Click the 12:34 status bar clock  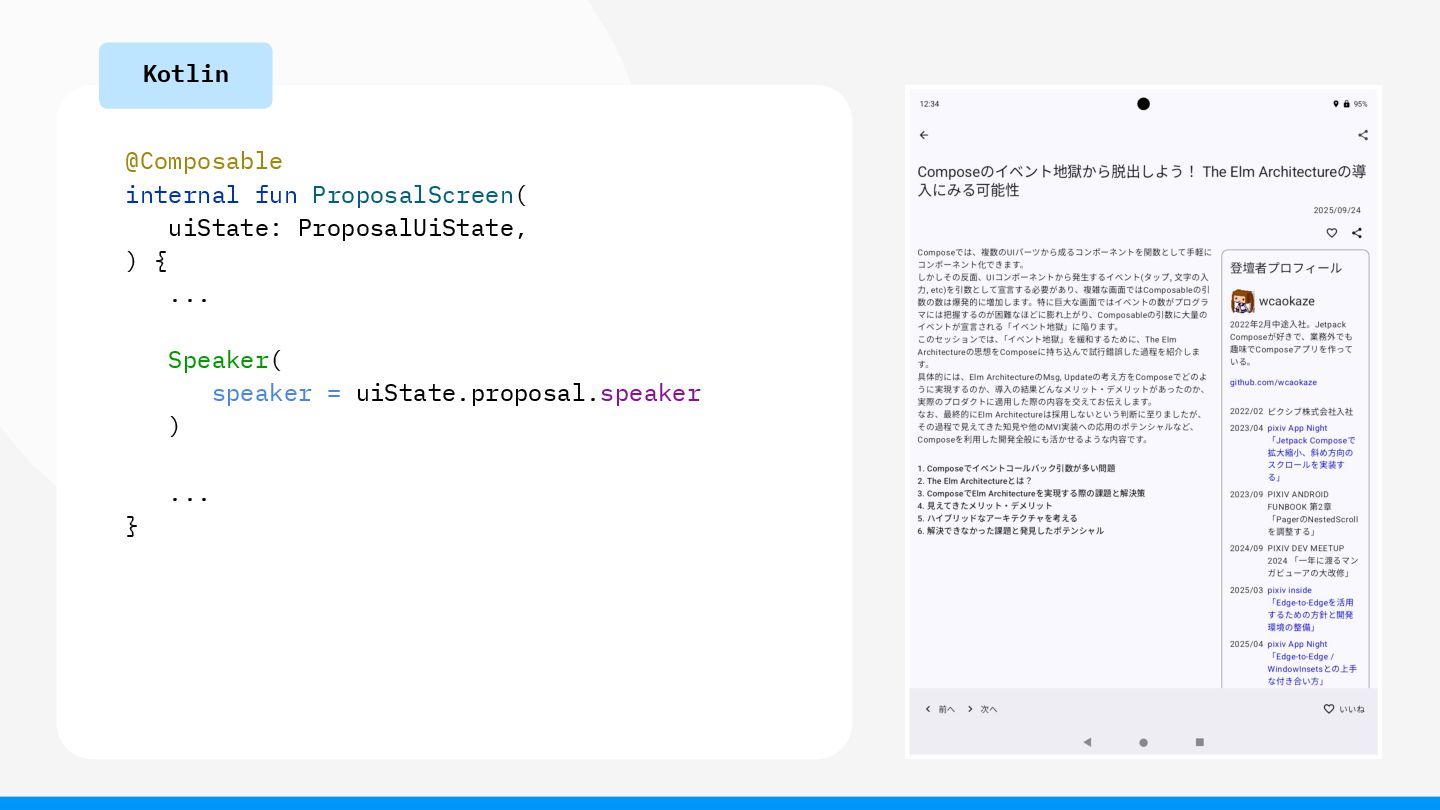(929, 104)
